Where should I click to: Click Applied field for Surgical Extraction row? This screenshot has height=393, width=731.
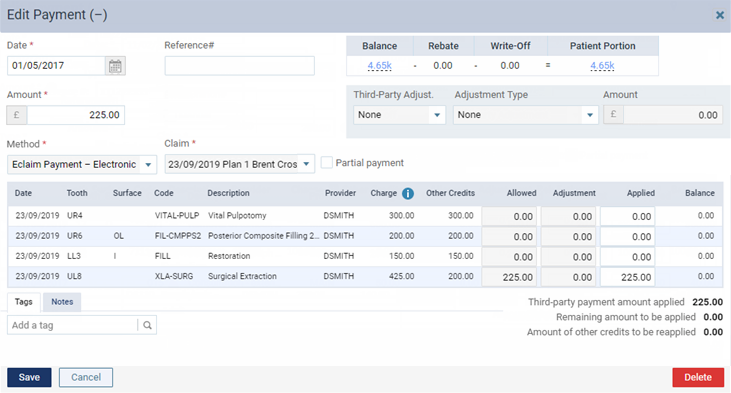click(x=628, y=277)
